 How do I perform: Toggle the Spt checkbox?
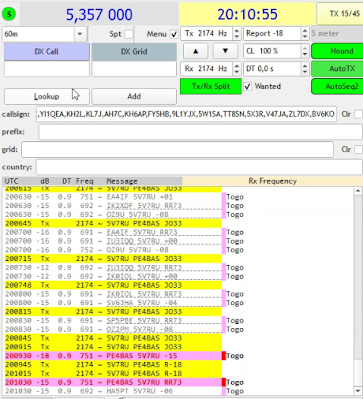[x=129, y=34]
